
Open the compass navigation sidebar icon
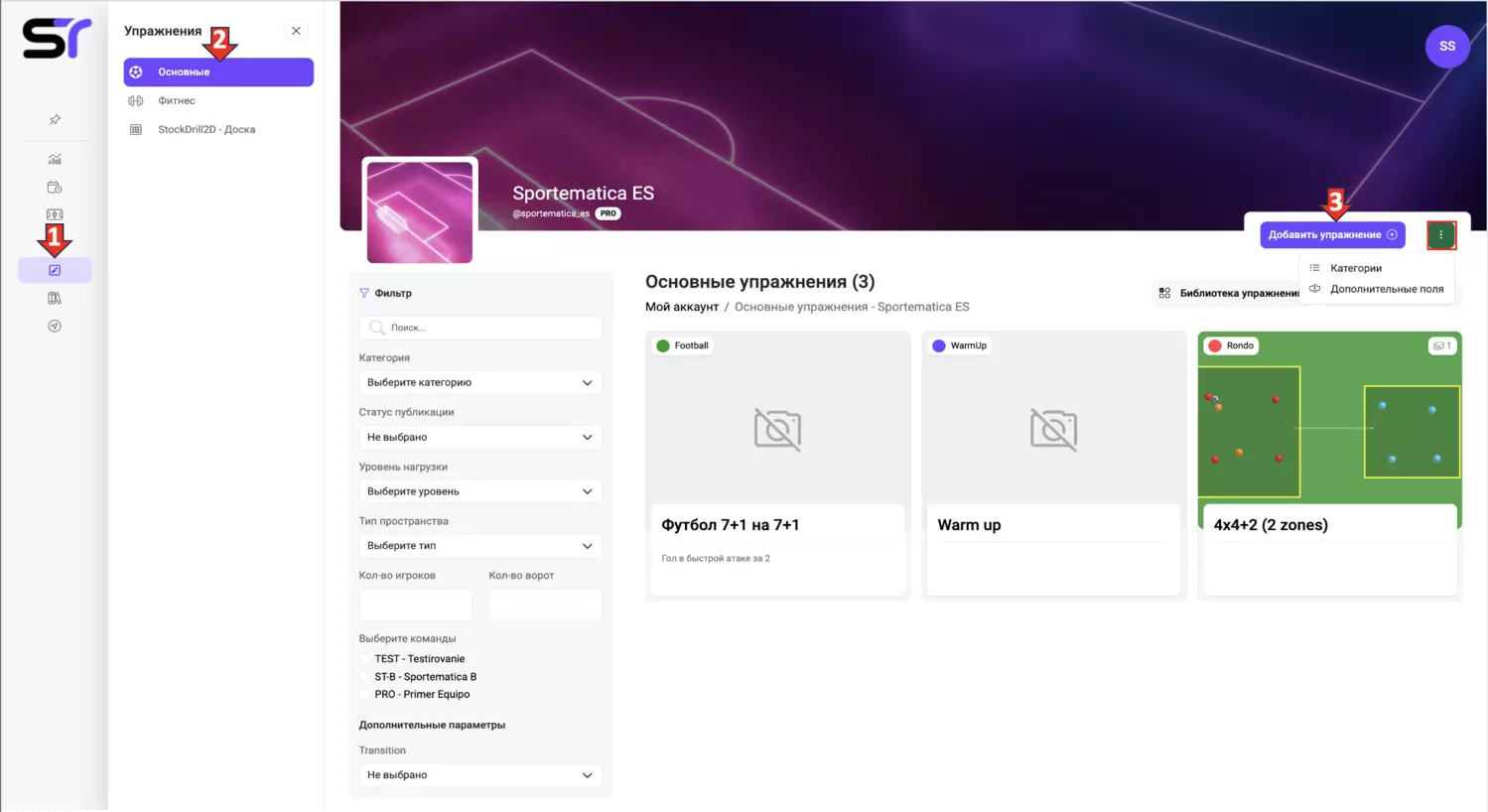(x=55, y=326)
